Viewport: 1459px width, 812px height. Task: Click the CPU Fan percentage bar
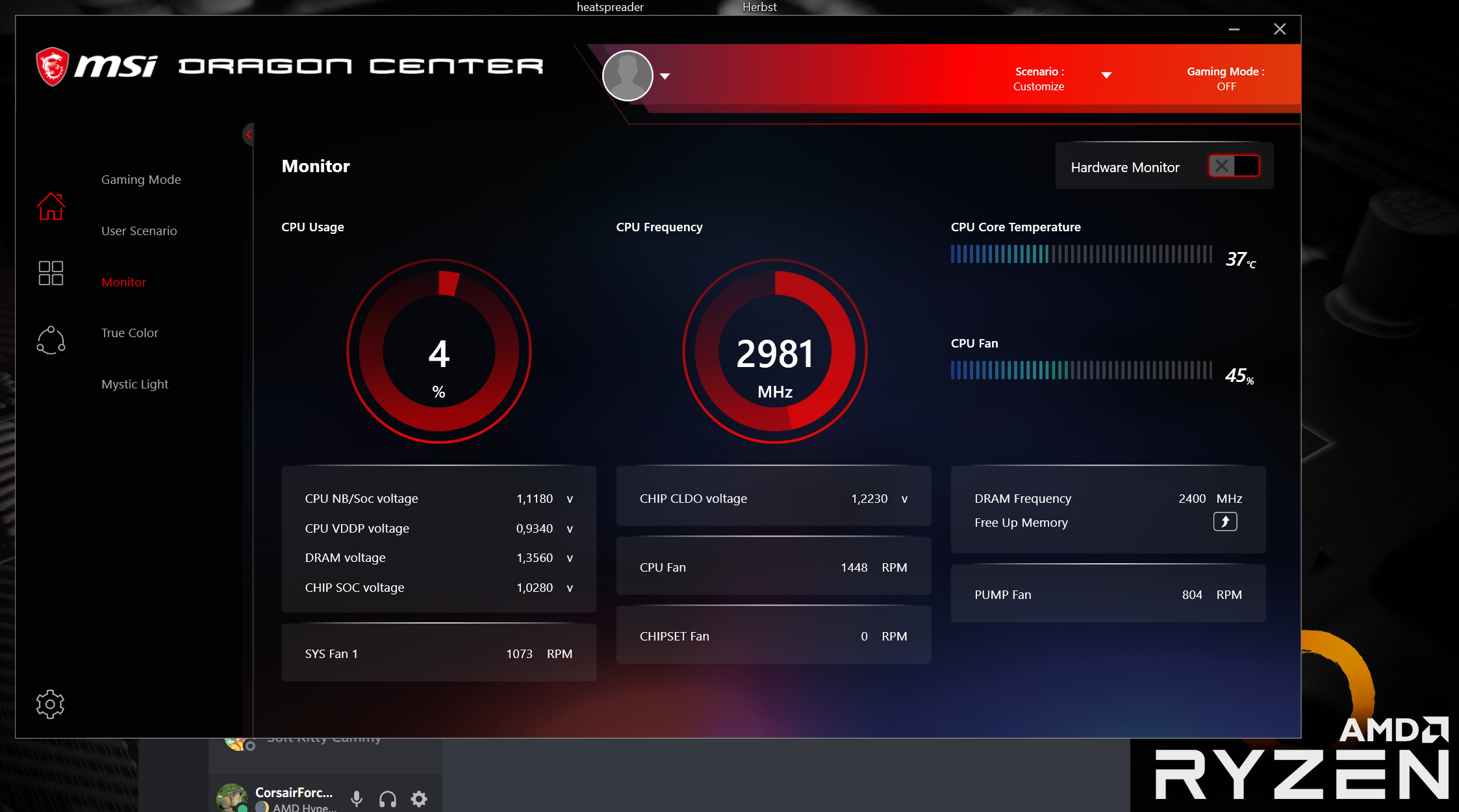1081,371
